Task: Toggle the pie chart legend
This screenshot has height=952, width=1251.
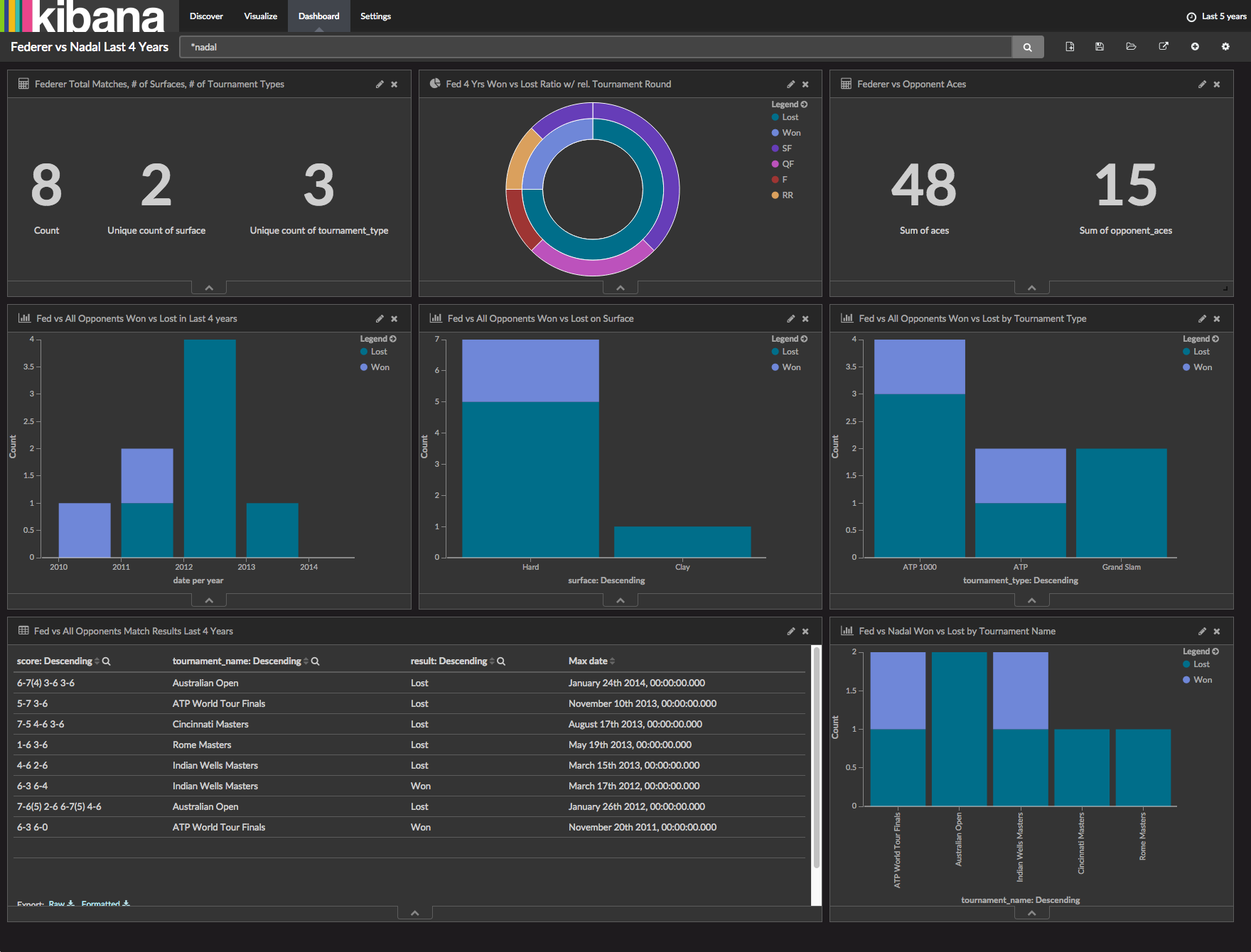Action: (789, 104)
